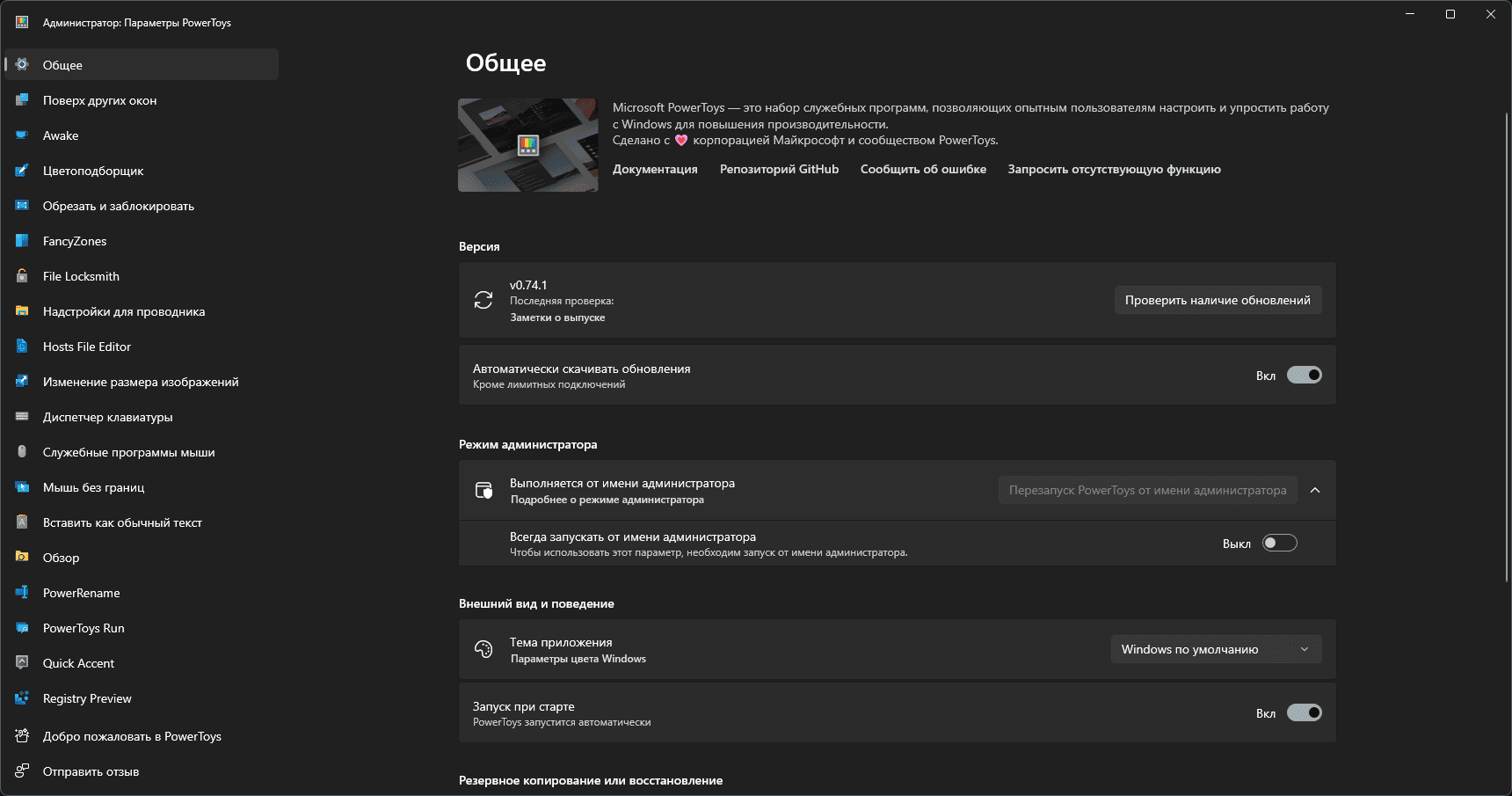Viewport: 1512px width, 796px height.
Task: Click the PowerRename icon
Action: point(22,592)
